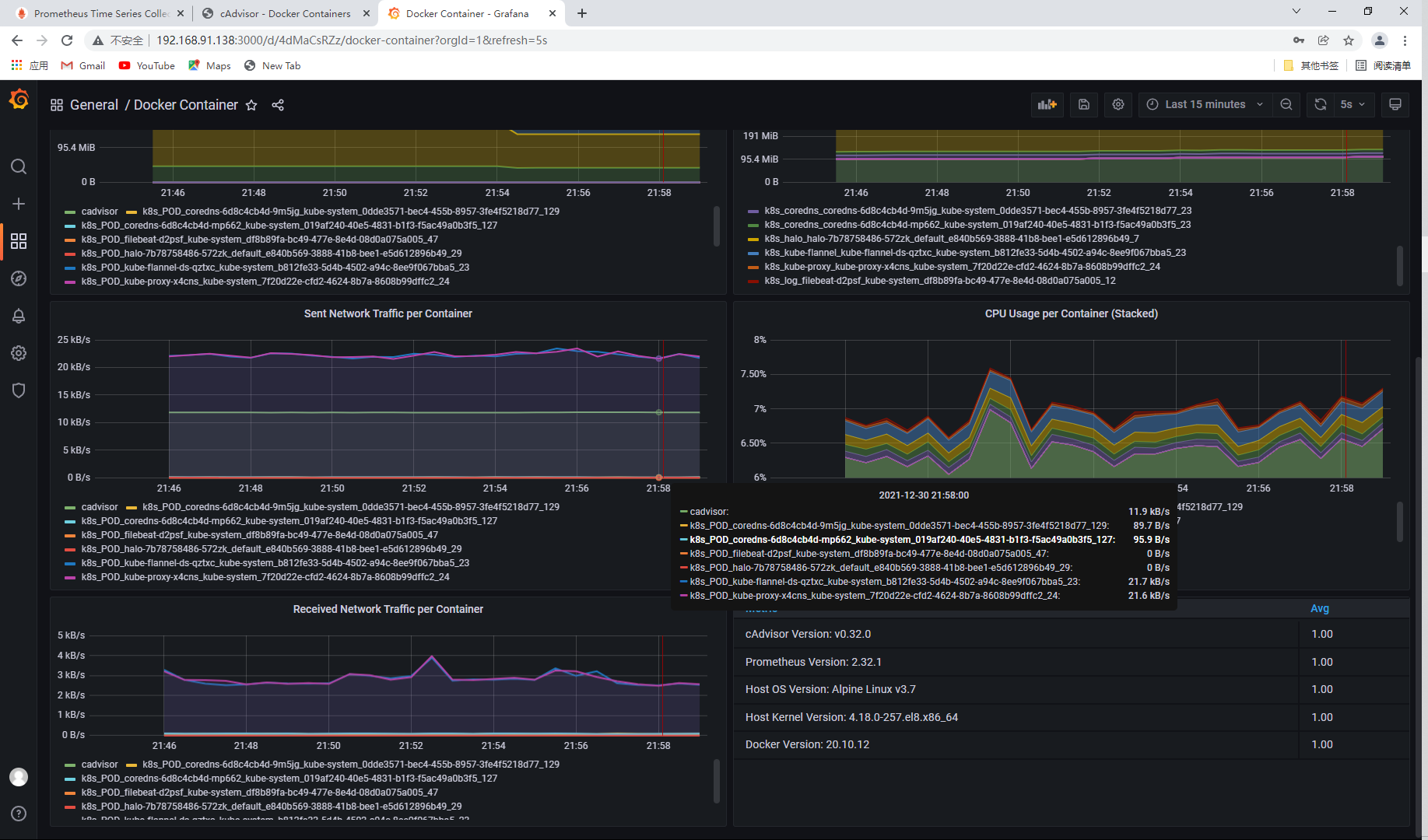The width and height of the screenshot is (1428, 840).
Task: Open the Alerting bell icon
Action: [x=19, y=316]
